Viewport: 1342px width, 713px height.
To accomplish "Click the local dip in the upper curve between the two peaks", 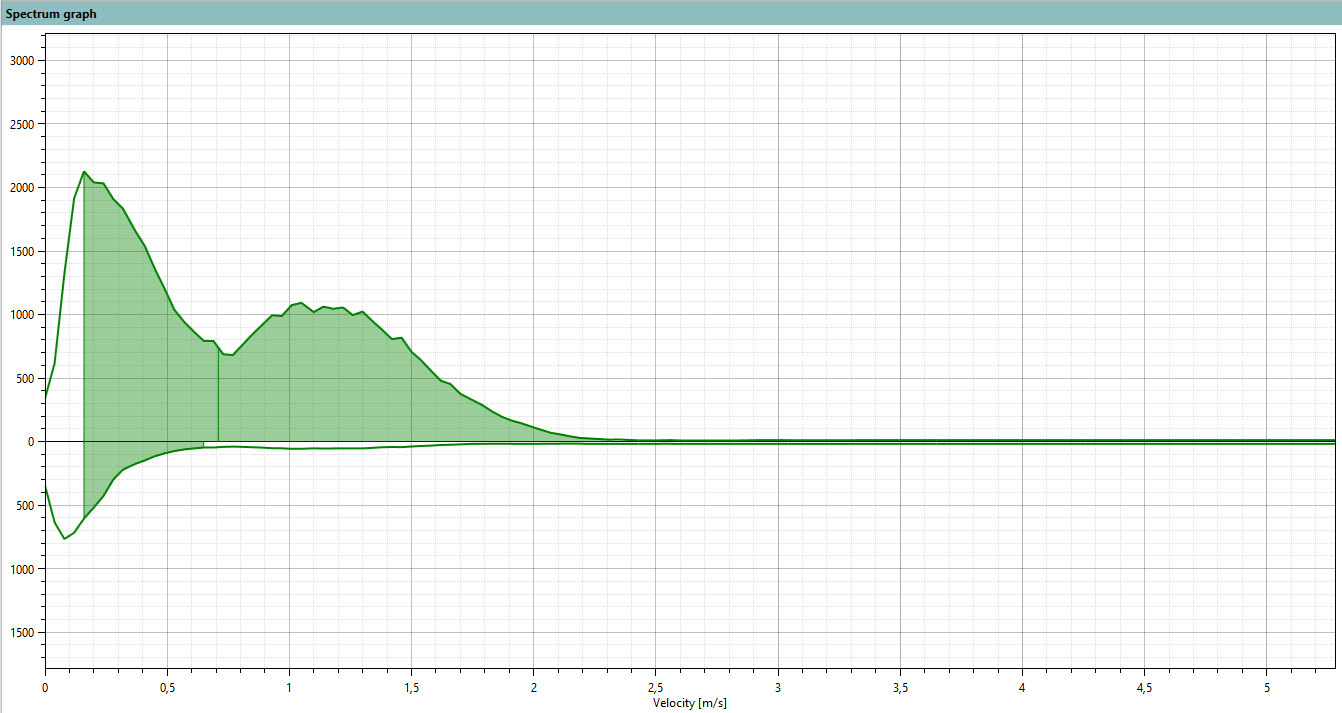I will (x=231, y=355).
